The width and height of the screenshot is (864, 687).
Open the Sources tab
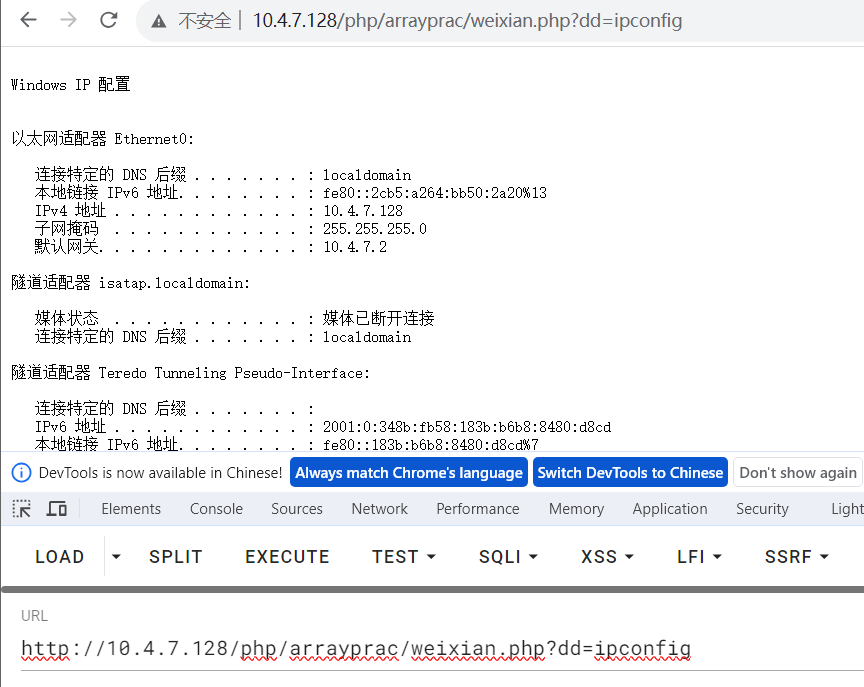[x=297, y=509]
